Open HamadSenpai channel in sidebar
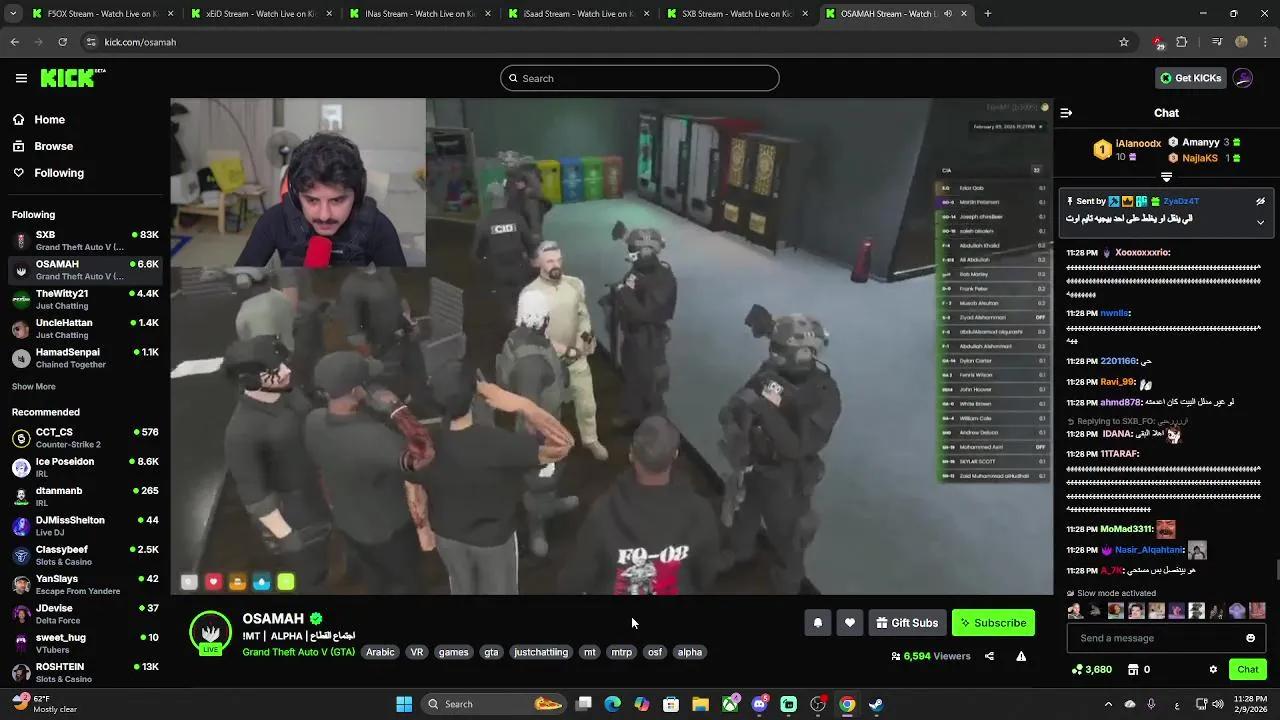 pyautogui.click(x=85, y=358)
